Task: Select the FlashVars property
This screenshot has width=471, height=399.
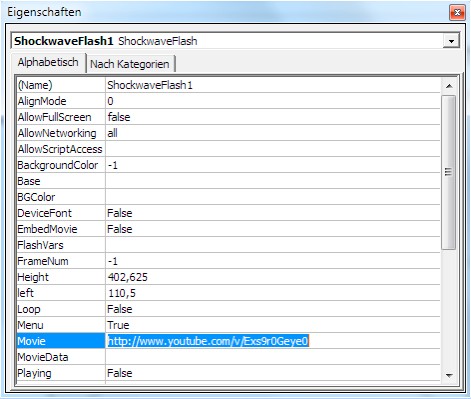Action: 61,245
